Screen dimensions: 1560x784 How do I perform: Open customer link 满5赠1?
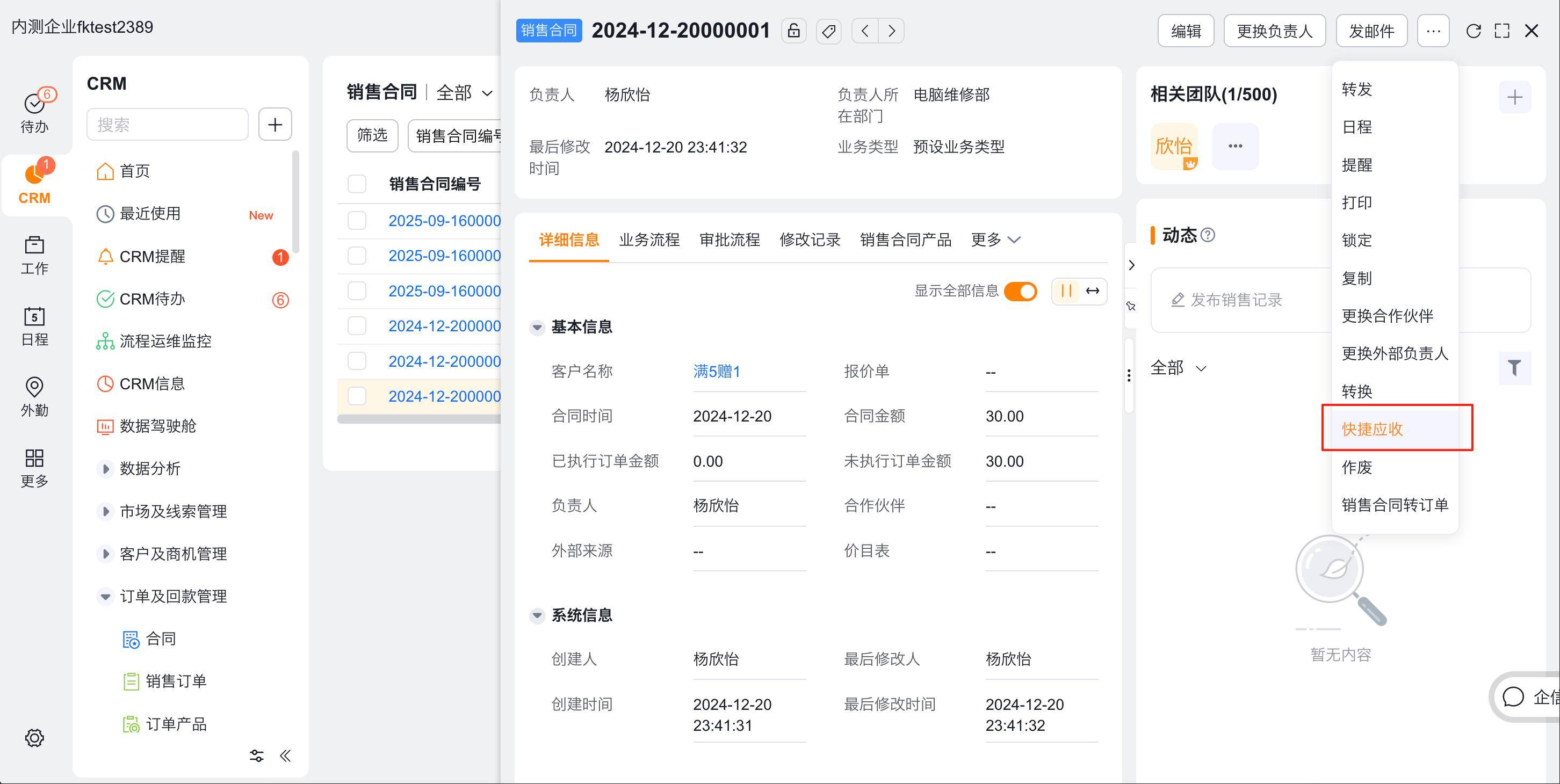(x=717, y=371)
